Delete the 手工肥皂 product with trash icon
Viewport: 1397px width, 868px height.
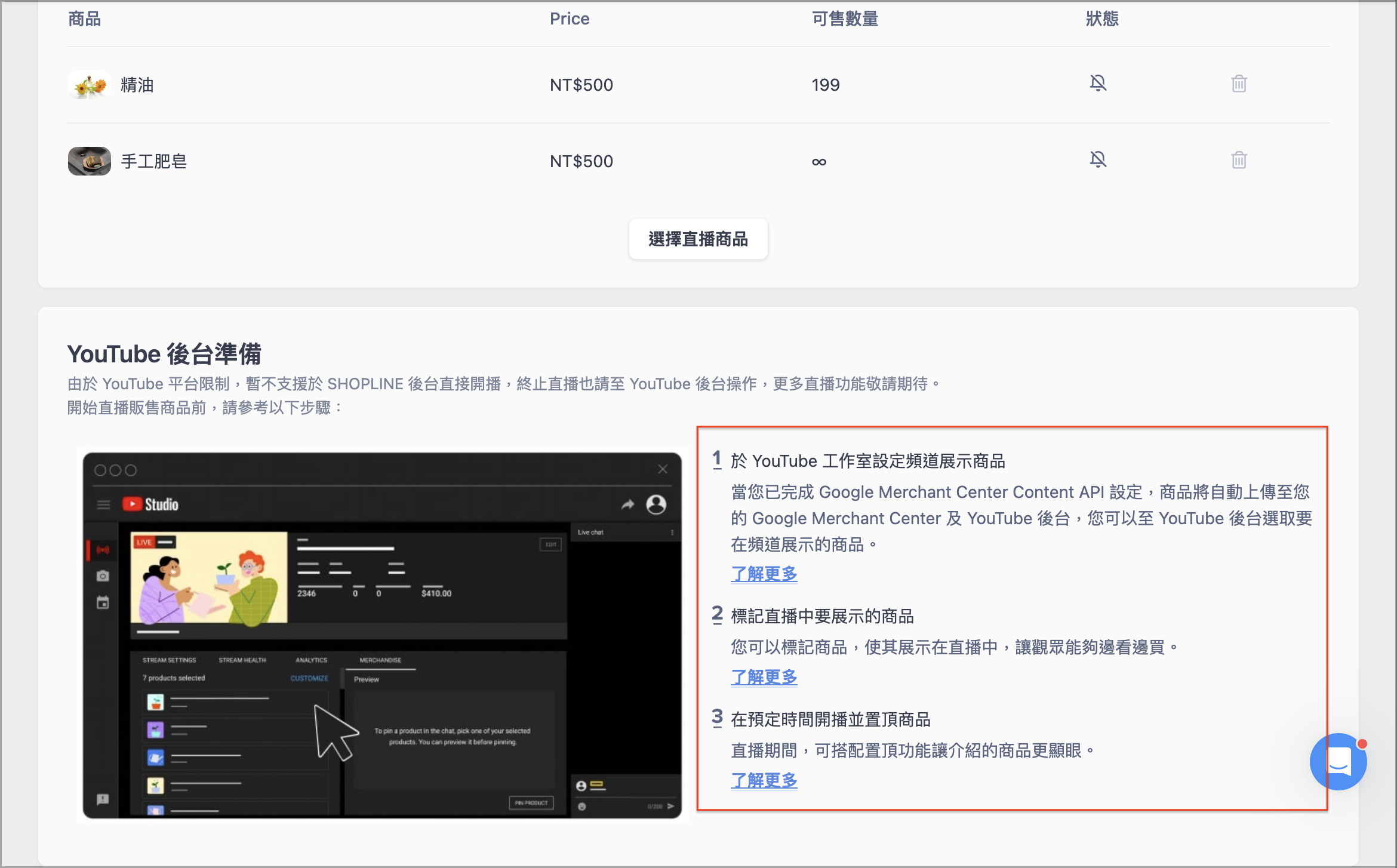1239,160
